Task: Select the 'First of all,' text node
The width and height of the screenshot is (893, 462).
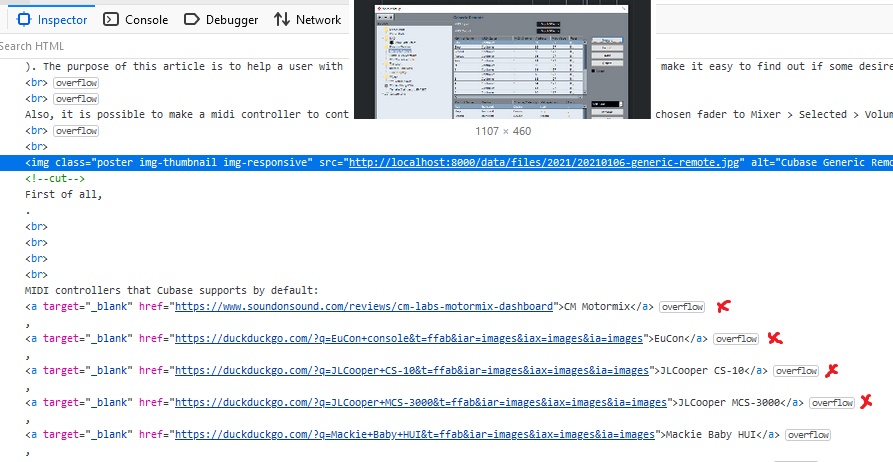Action: click(64, 194)
